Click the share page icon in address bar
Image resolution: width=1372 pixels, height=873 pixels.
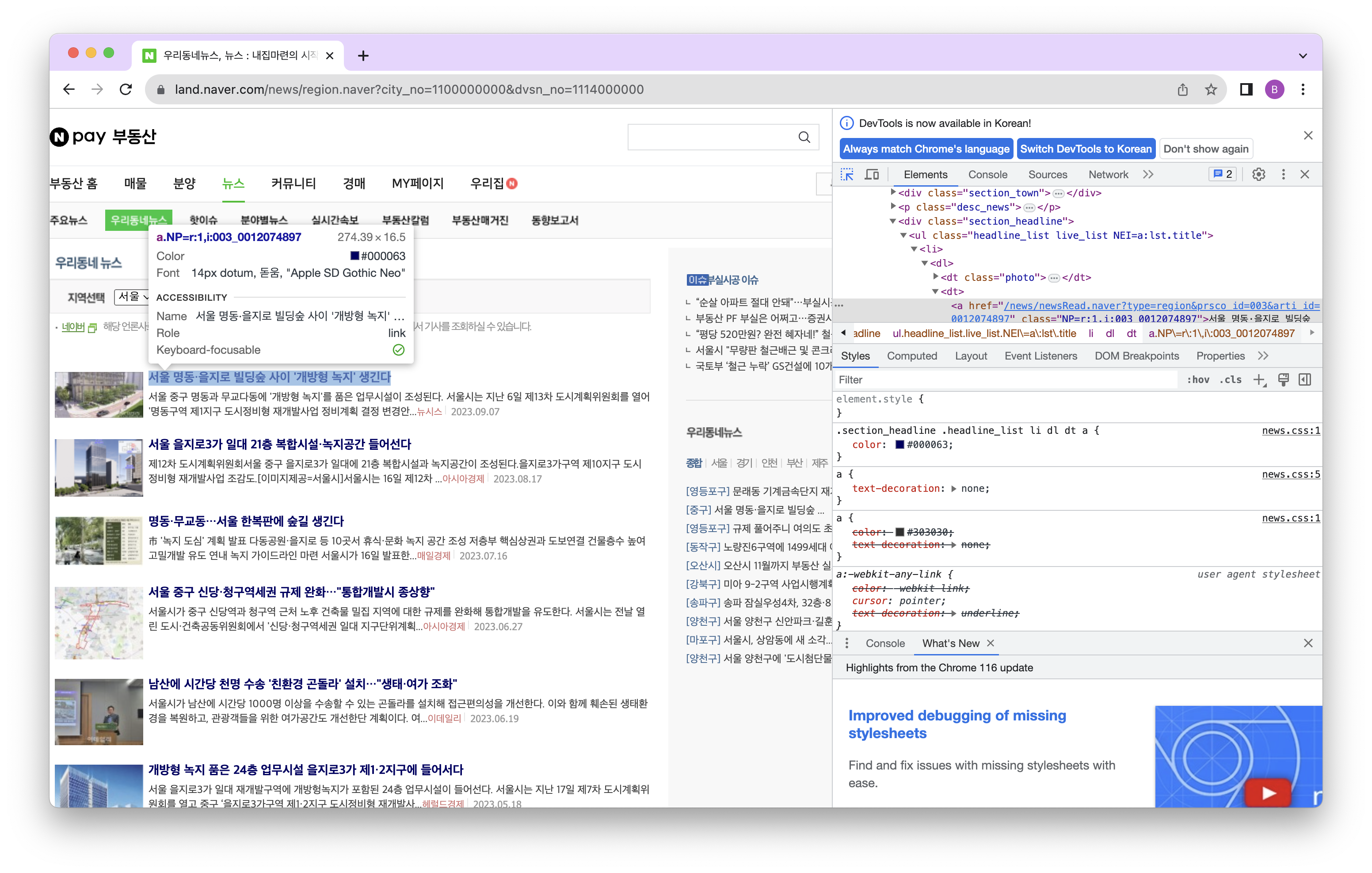tap(1183, 89)
